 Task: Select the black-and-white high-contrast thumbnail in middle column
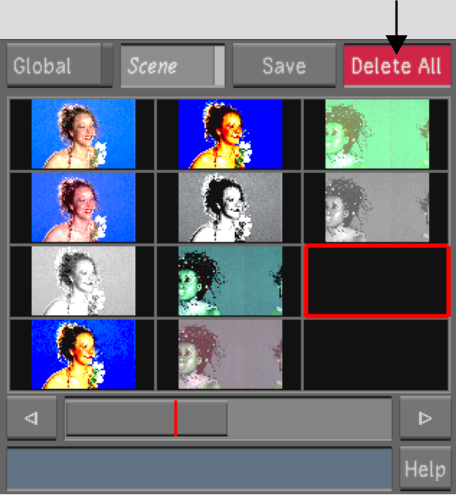pos(230,207)
